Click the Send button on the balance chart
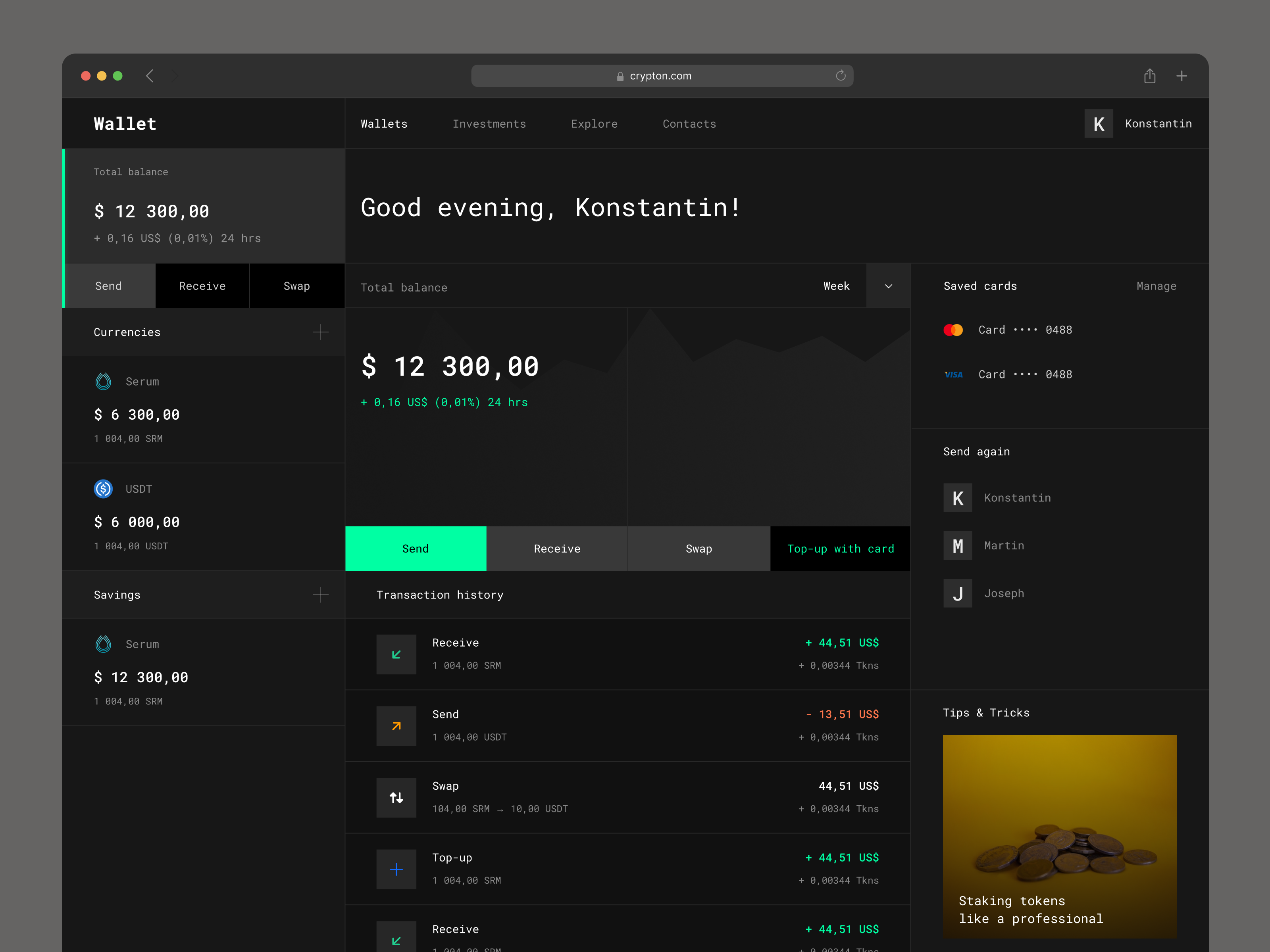Image resolution: width=1270 pixels, height=952 pixels. tap(415, 548)
